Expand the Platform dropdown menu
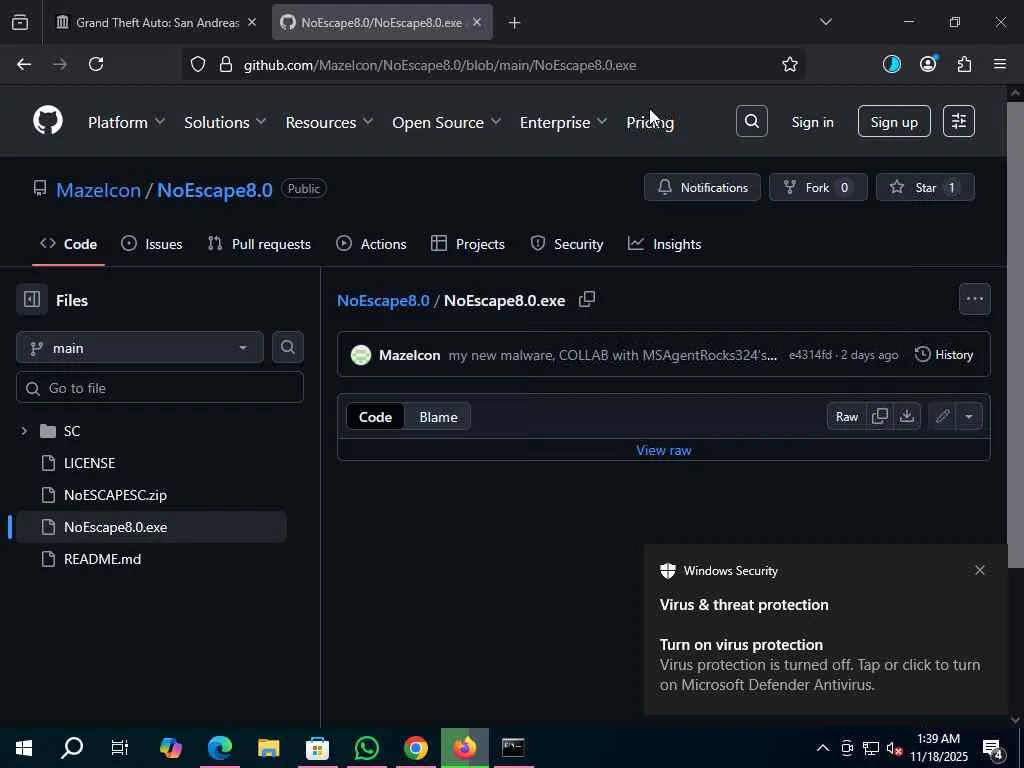 [x=127, y=122]
